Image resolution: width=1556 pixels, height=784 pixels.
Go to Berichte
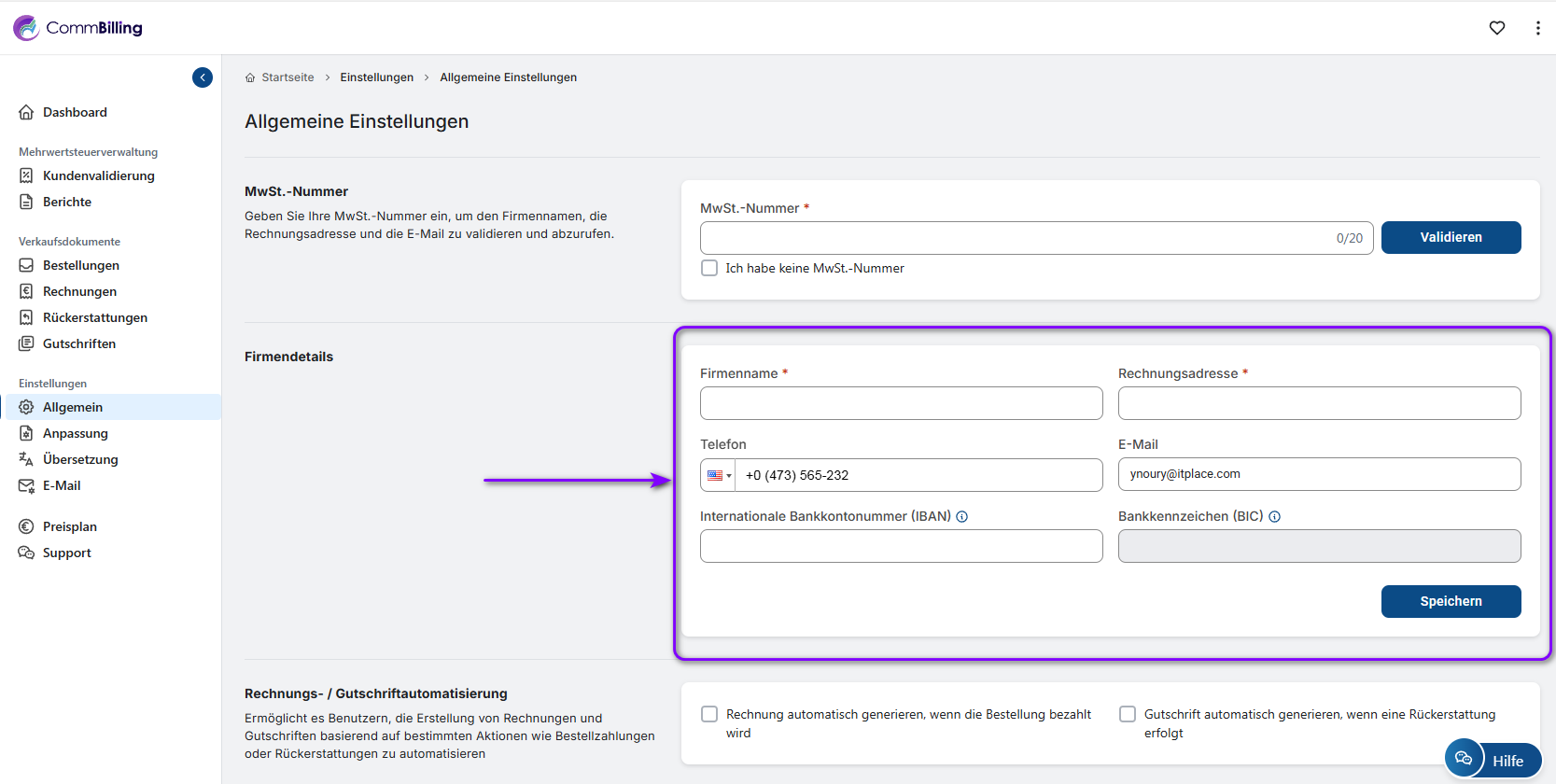tap(67, 202)
